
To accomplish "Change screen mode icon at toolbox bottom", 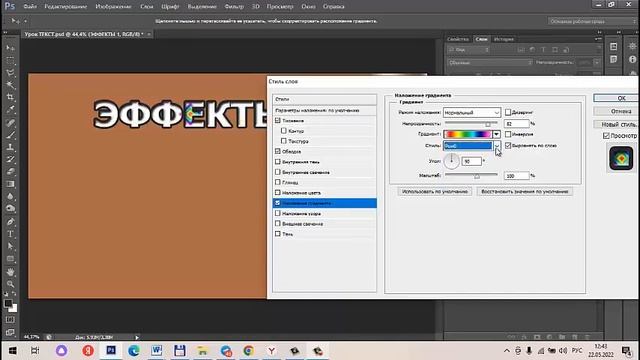I will [x=10, y=332].
